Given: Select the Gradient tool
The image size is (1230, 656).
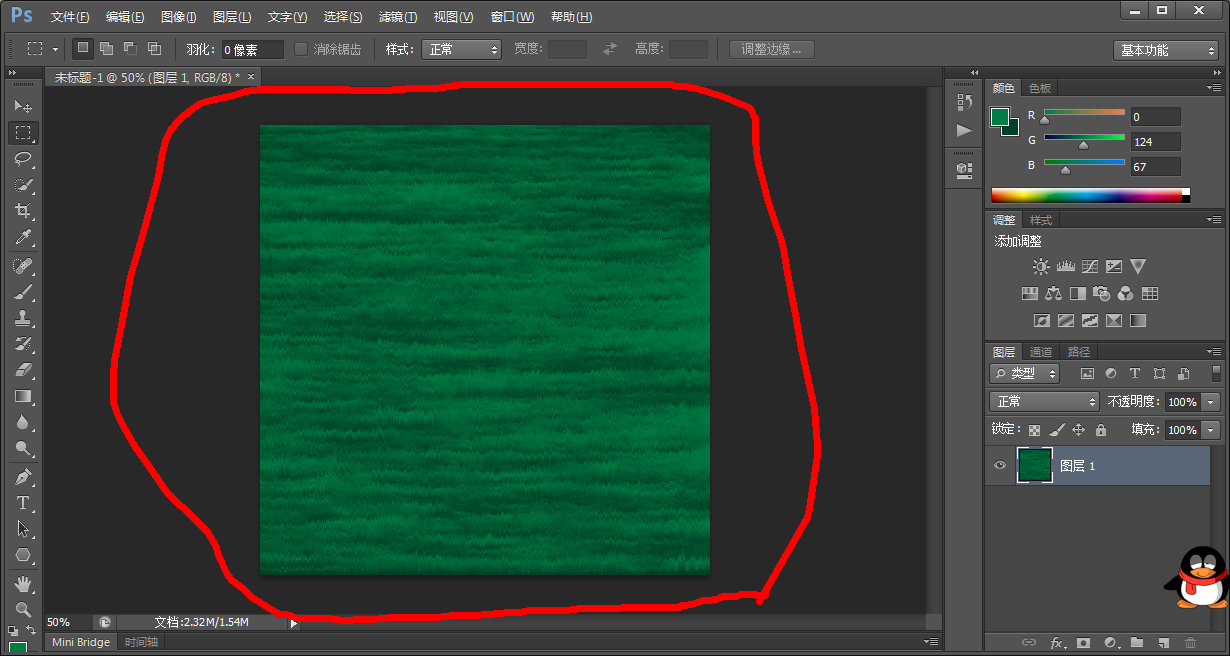Looking at the screenshot, I should pos(23,397).
